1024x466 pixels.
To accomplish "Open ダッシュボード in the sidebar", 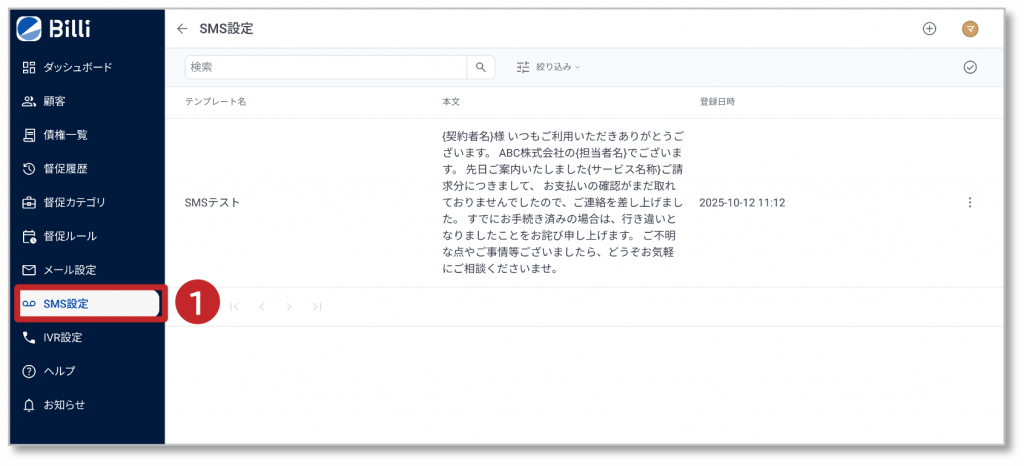I will click(x=77, y=67).
